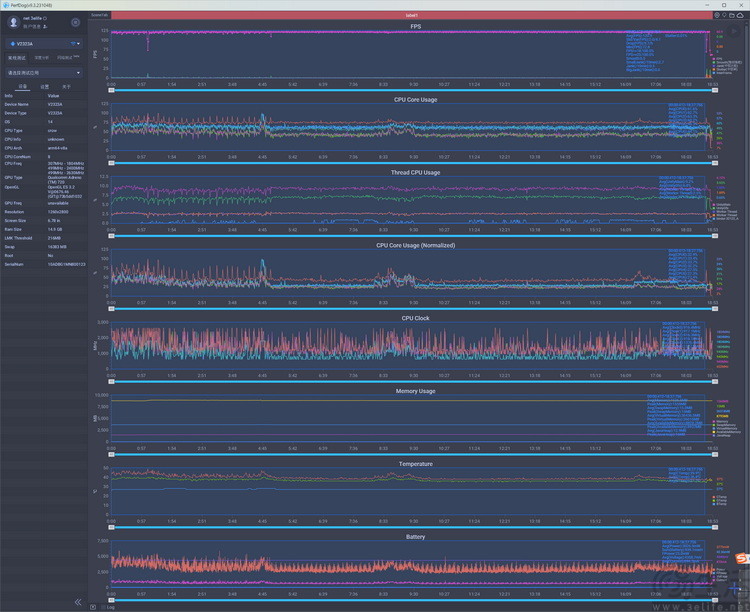Click the FPS chart right range slider handle
750x612 pixels.
pyautogui.click(x=715, y=90)
